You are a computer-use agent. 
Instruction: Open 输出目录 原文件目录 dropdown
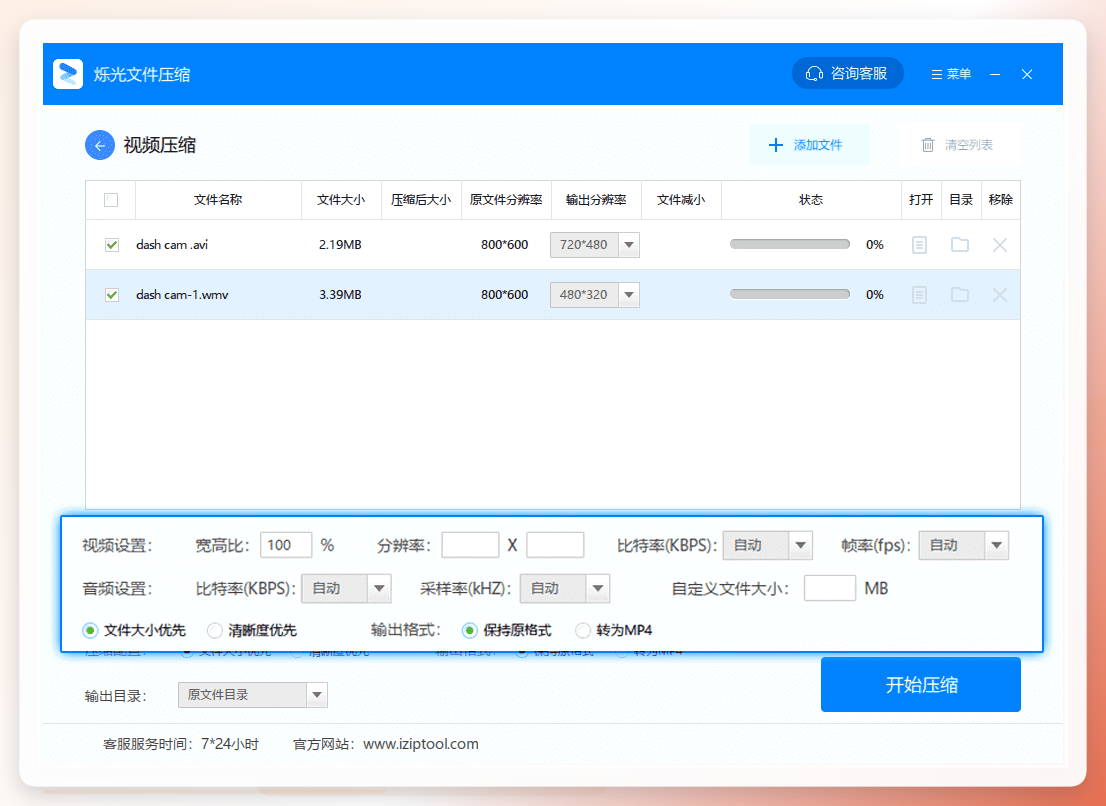tap(253, 695)
